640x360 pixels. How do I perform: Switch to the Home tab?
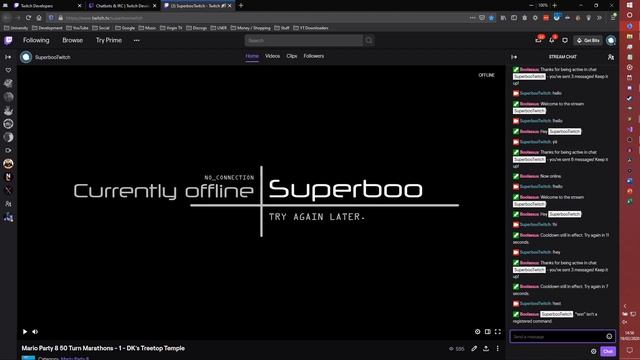252,56
